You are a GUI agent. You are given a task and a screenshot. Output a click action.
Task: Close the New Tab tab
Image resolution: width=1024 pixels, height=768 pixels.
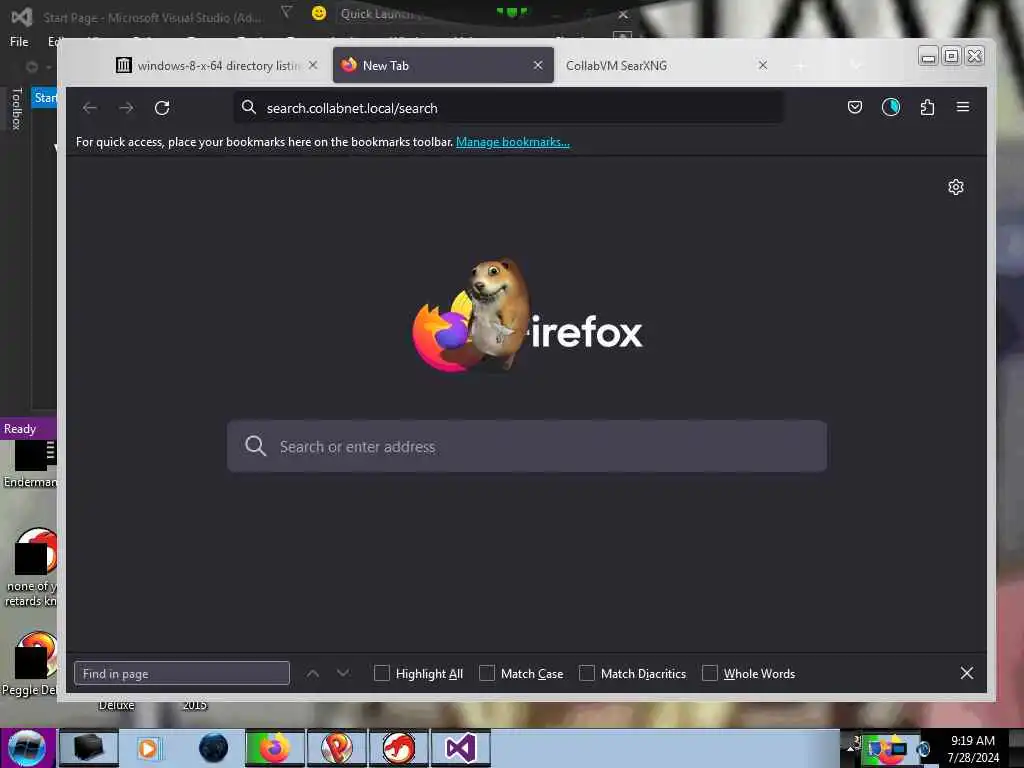(x=538, y=65)
